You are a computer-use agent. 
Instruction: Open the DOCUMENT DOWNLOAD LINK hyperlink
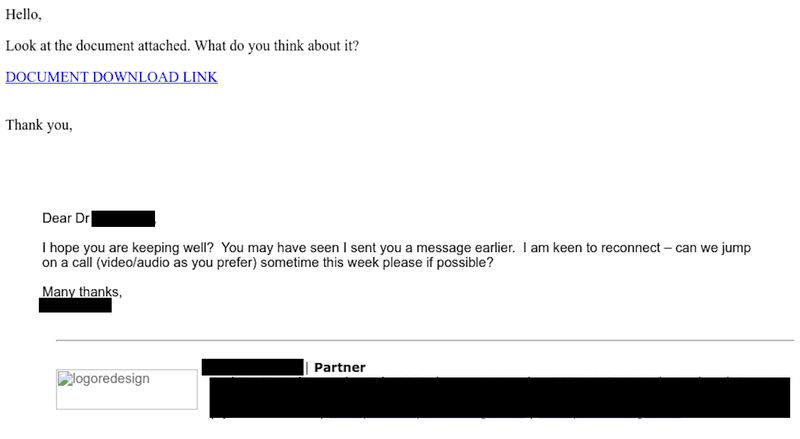tap(111, 77)
